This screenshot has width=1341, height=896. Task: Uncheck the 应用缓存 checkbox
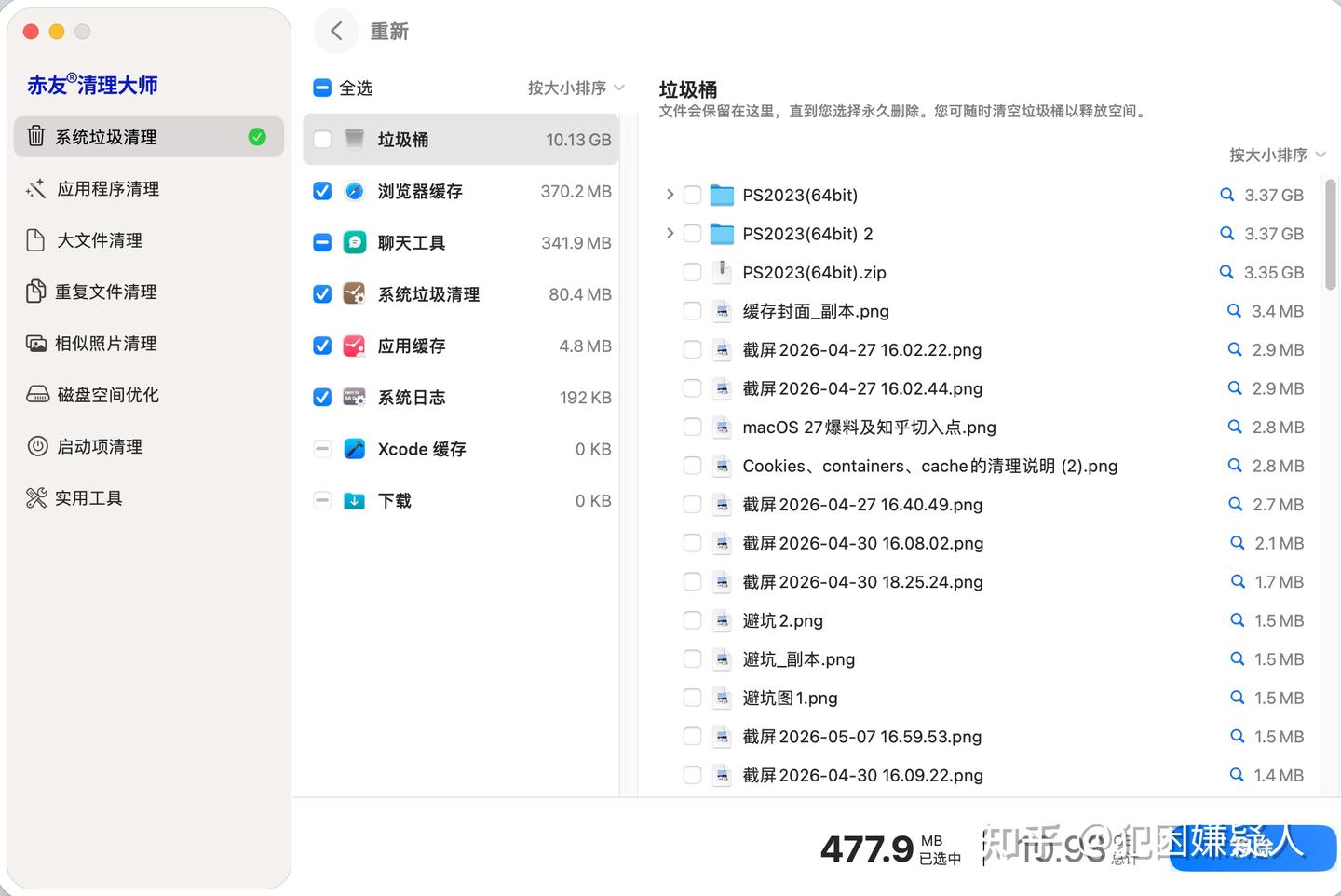click(x=322, y=346)
